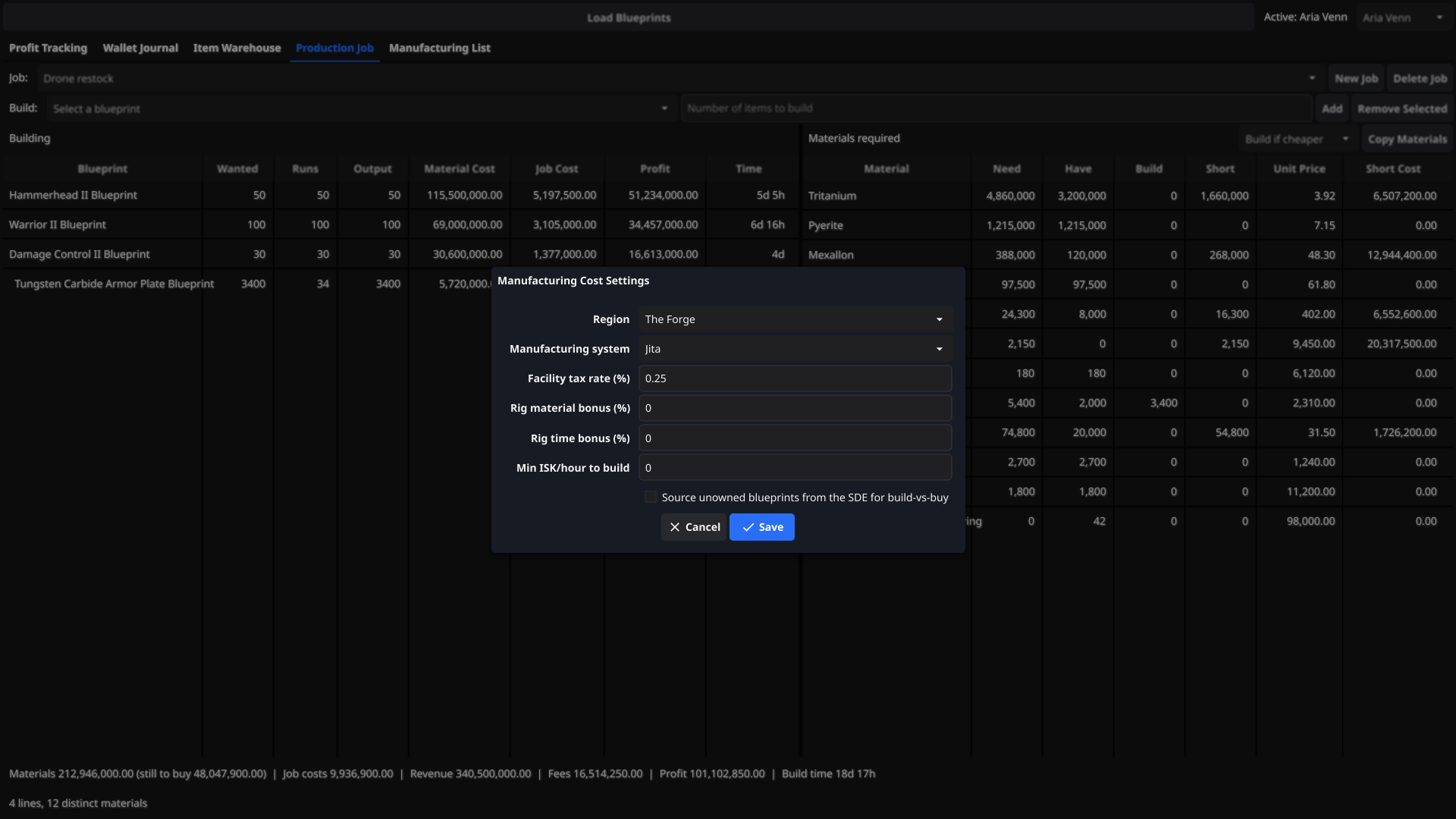This screenshot has width=1456, height=819.
Task: Open the active character dropdown Aria Venn
Action: click(x=1402, y=17)
